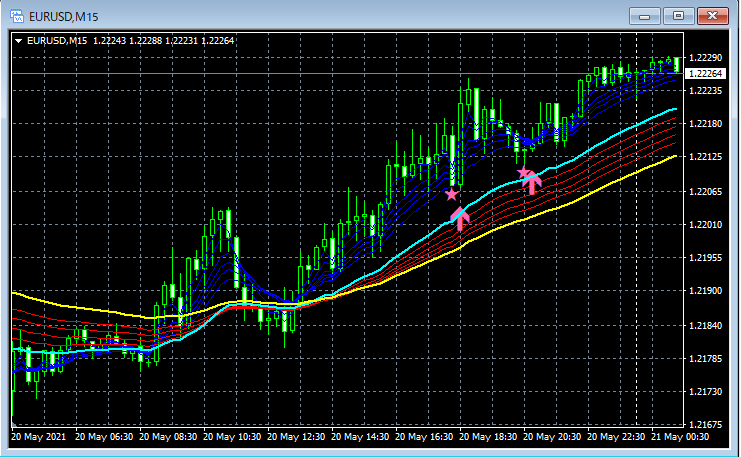Click the OHLC text 1.22243 1.22288 1.22231 1.22264
The width and height of the screenshot is (741, 457).
point(164,41)
